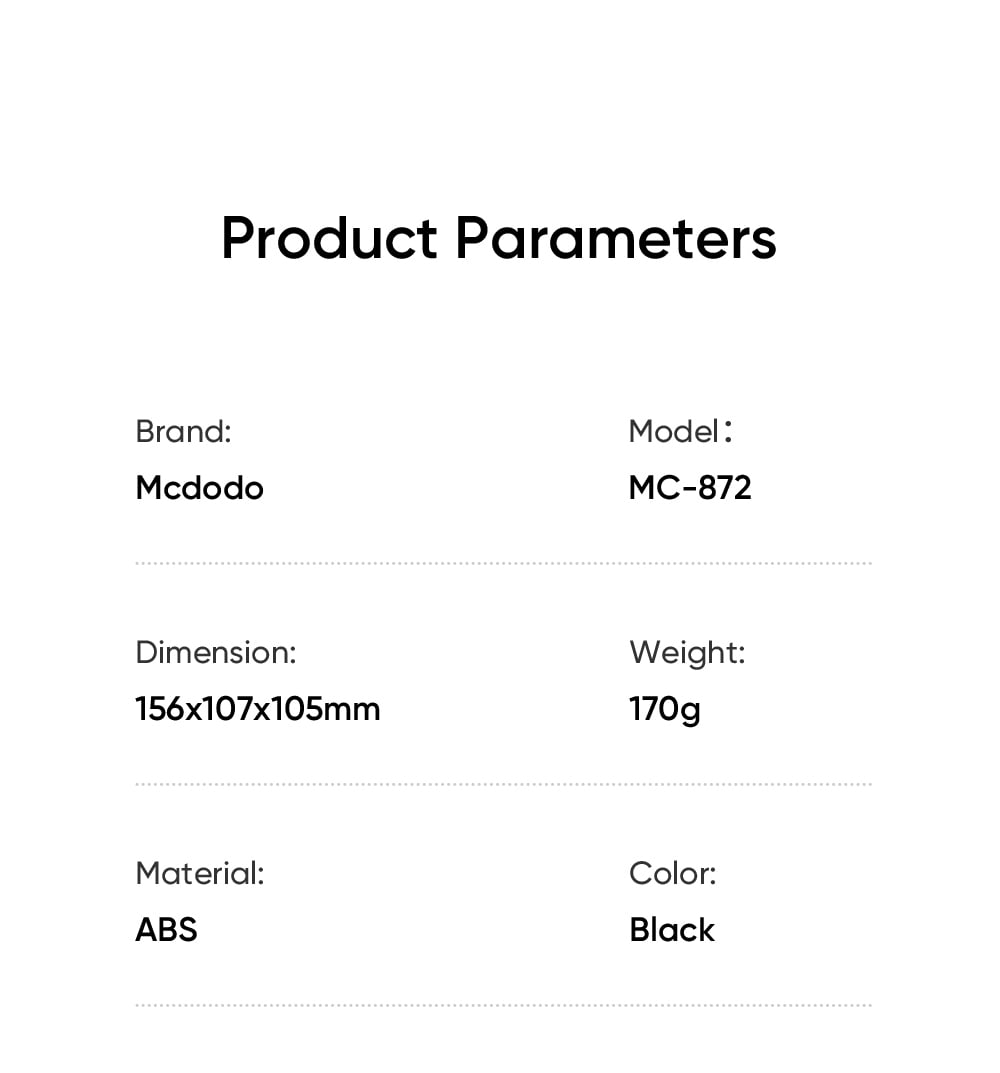
Task: Click the 156x107x105mm dimension value
Action: coord(257,709)
